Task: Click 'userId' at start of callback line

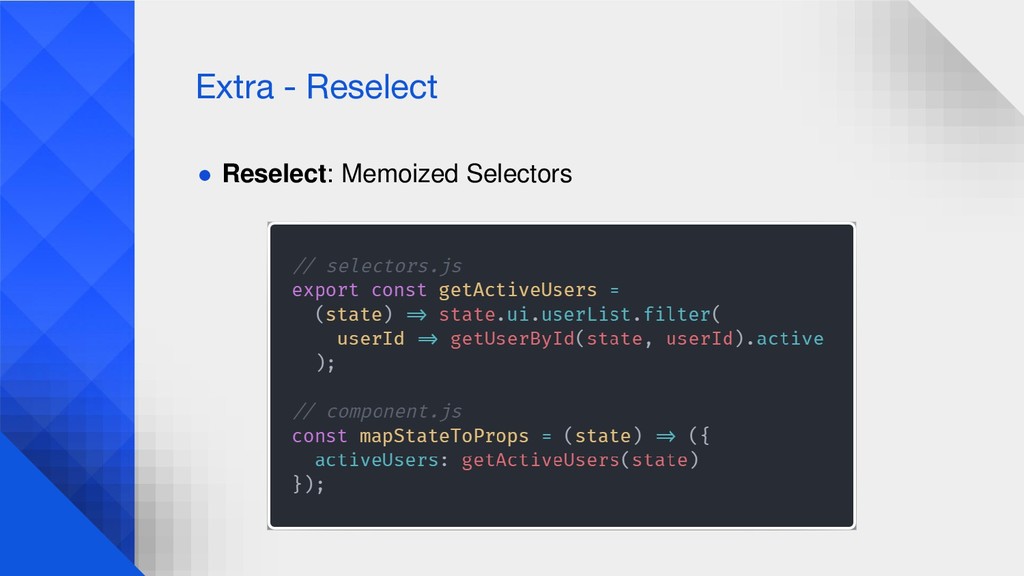Action: [x=370, y=338]
